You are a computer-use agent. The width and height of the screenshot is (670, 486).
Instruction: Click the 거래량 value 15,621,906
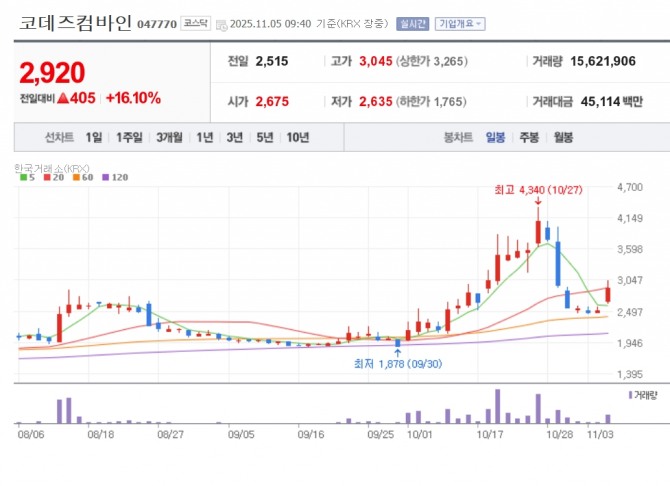[603, 61]
